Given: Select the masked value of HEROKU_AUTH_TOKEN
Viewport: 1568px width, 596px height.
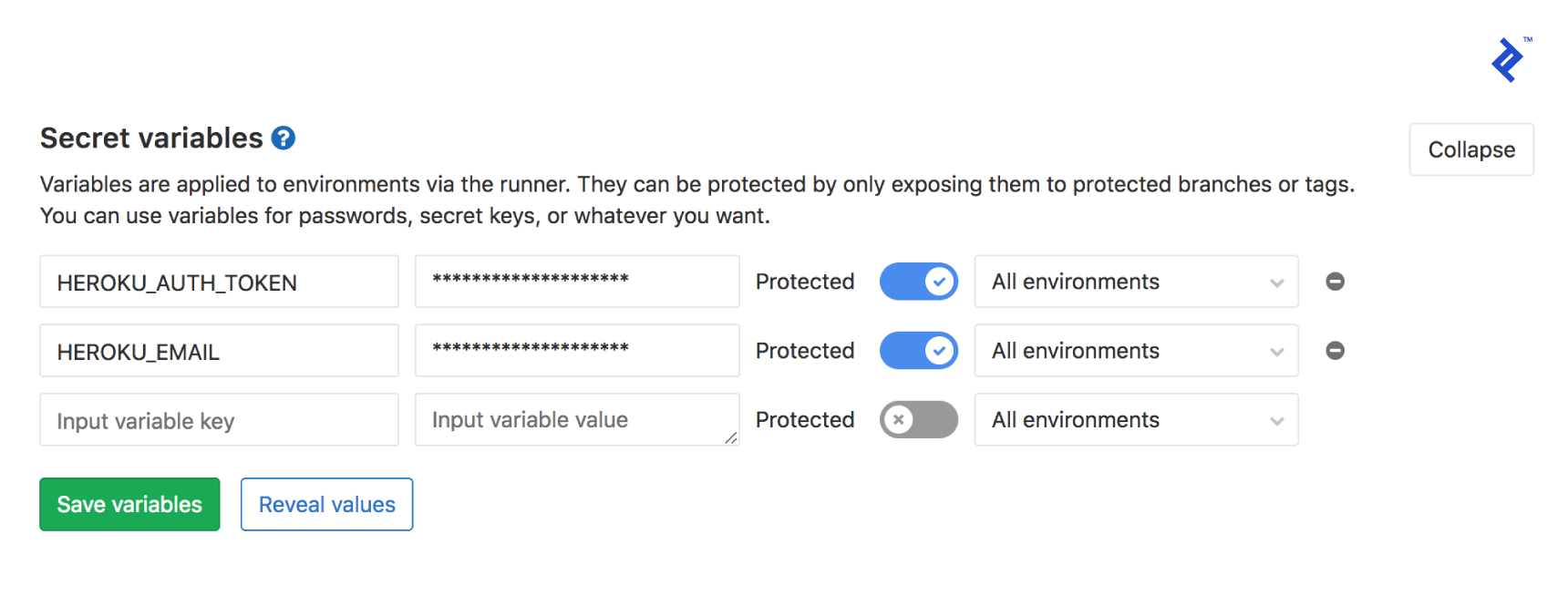Looking at the screenshot, I should coord(576,282).
